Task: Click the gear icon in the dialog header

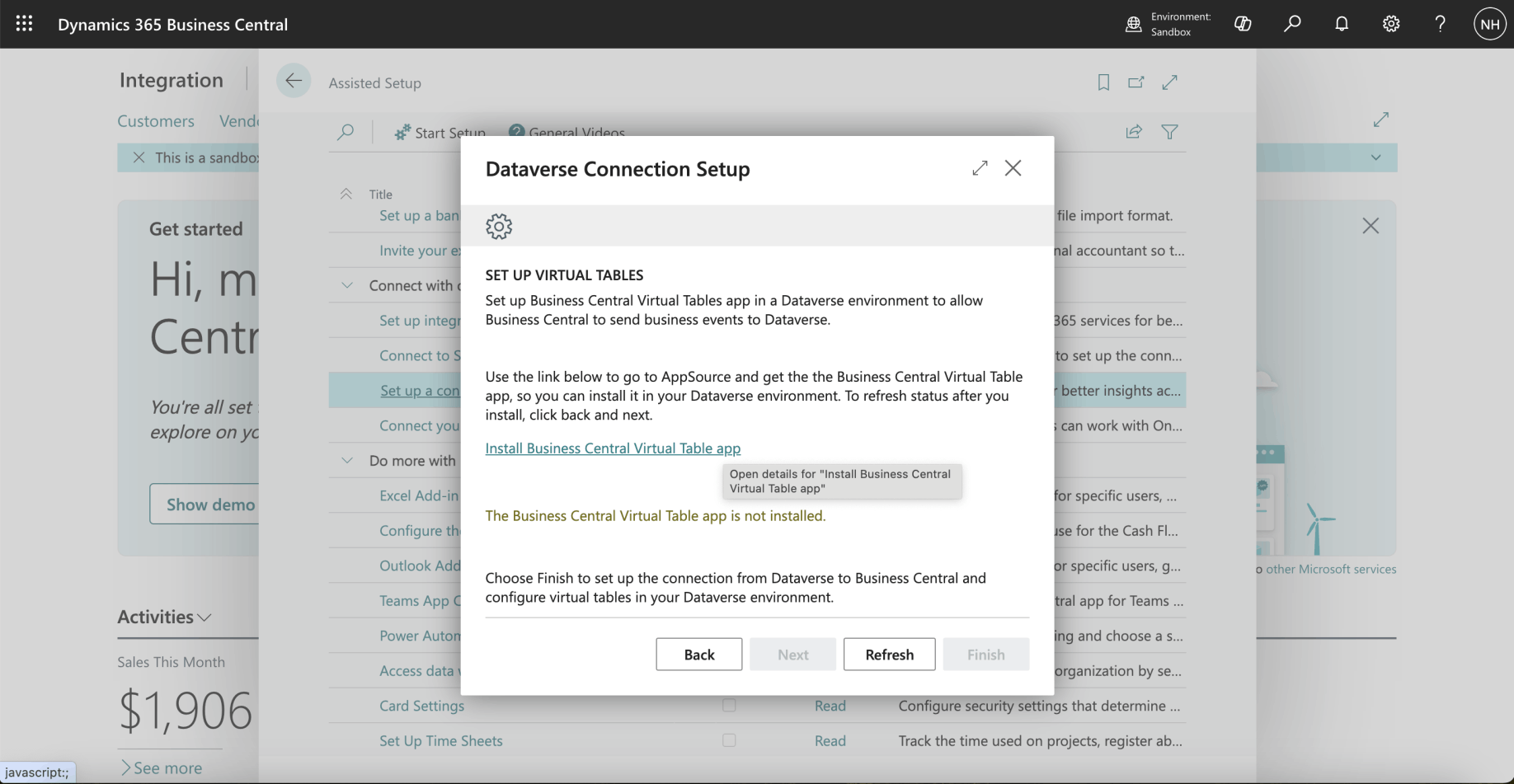Action: point(499,226)
